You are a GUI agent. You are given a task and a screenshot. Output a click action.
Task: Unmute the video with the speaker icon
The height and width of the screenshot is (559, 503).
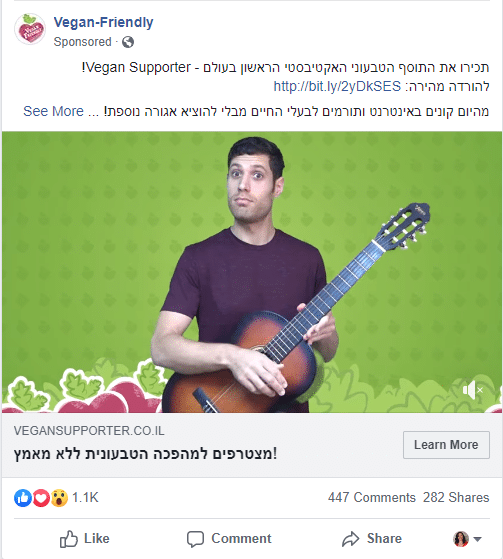tap(472, 390)
